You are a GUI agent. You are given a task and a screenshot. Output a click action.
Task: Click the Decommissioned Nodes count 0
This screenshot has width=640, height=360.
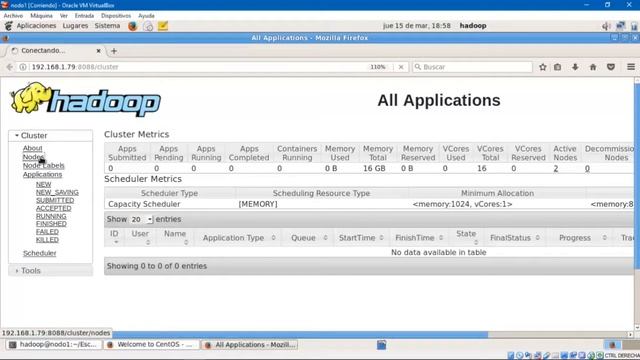[587, 169]
